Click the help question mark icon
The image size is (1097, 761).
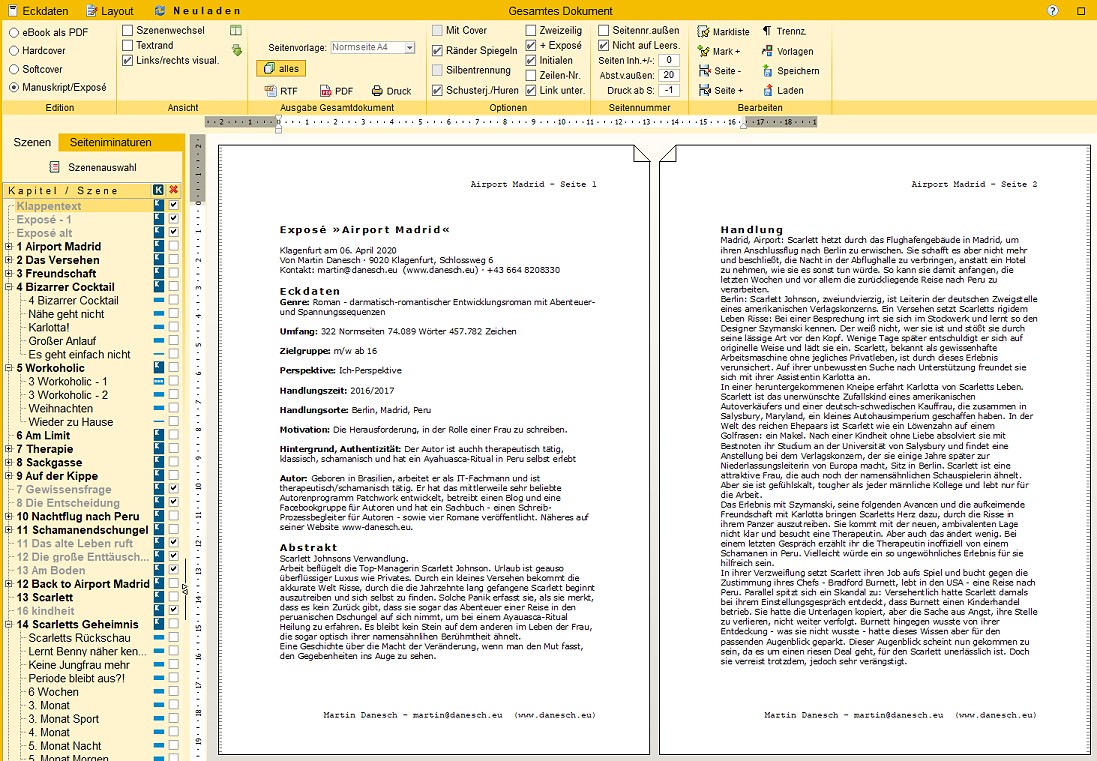click(1052, 10)
